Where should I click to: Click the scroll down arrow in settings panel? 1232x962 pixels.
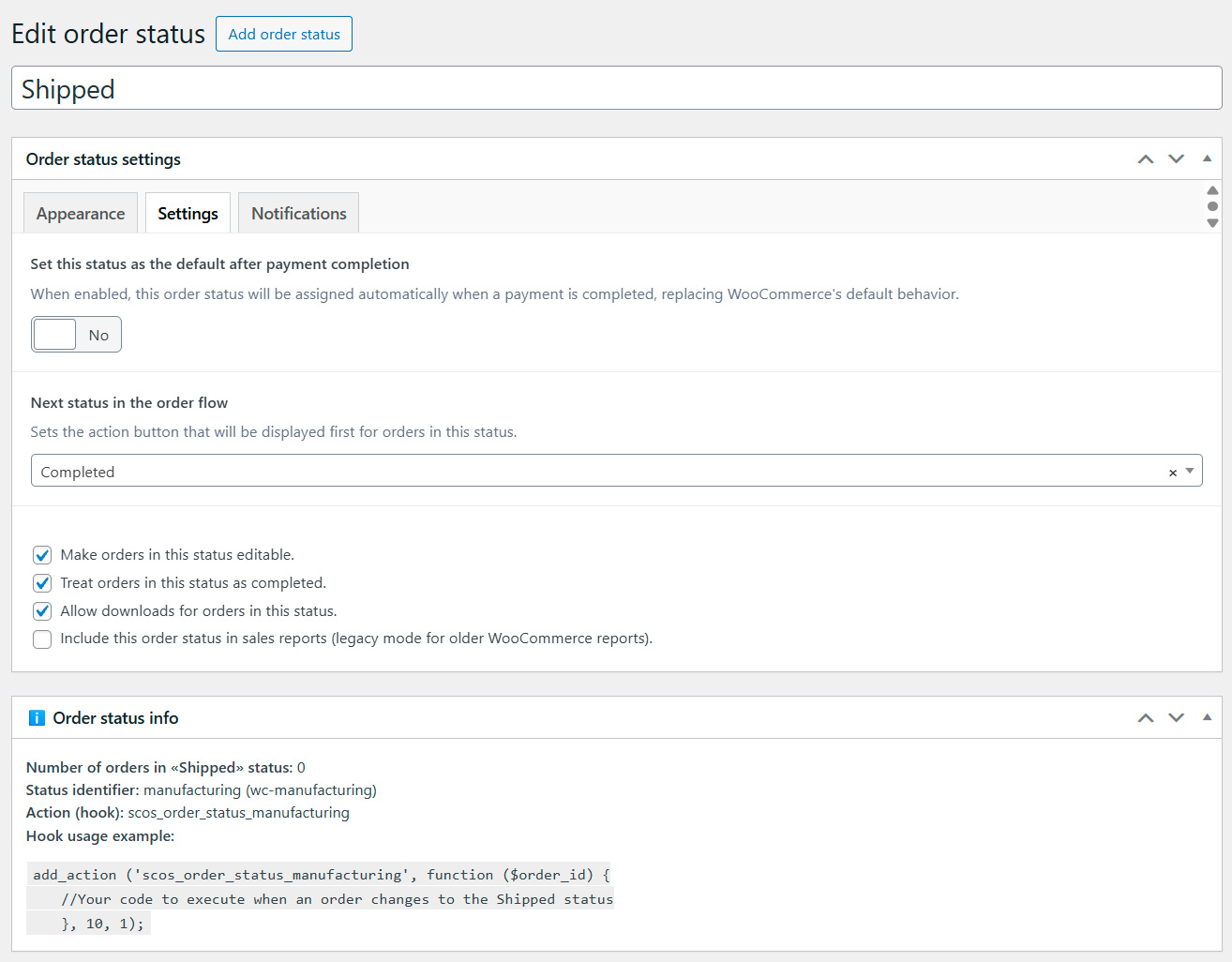(1212, 223)
